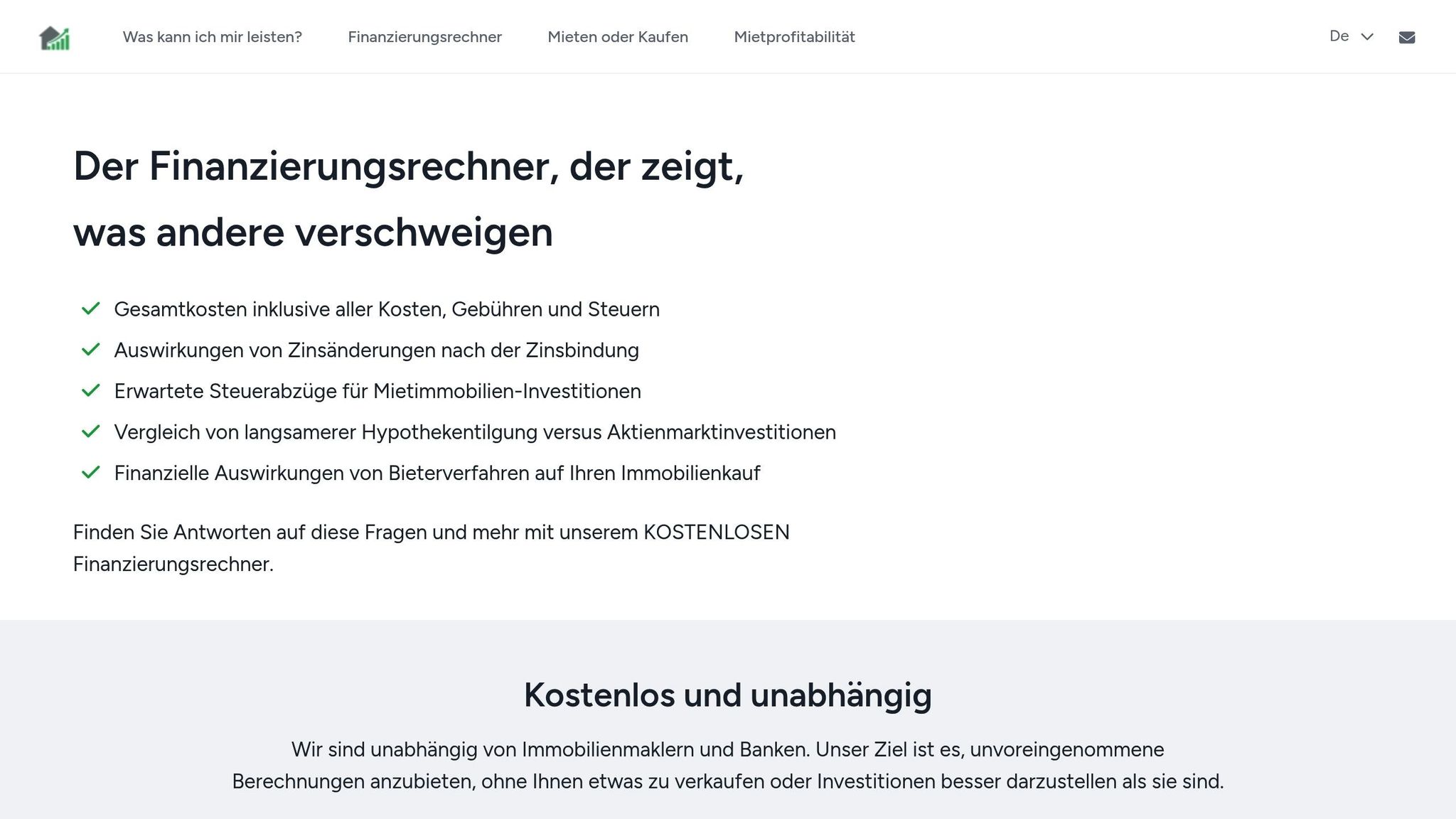Click checkmark beside Gesamtkosten bullet

(x=90, y=309)
